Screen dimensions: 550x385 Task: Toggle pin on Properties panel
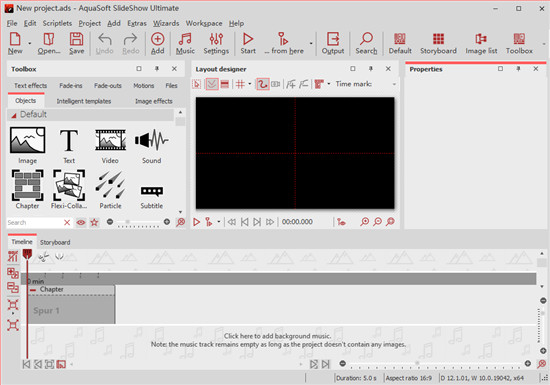pyautogui.click(x=518, y=69)
